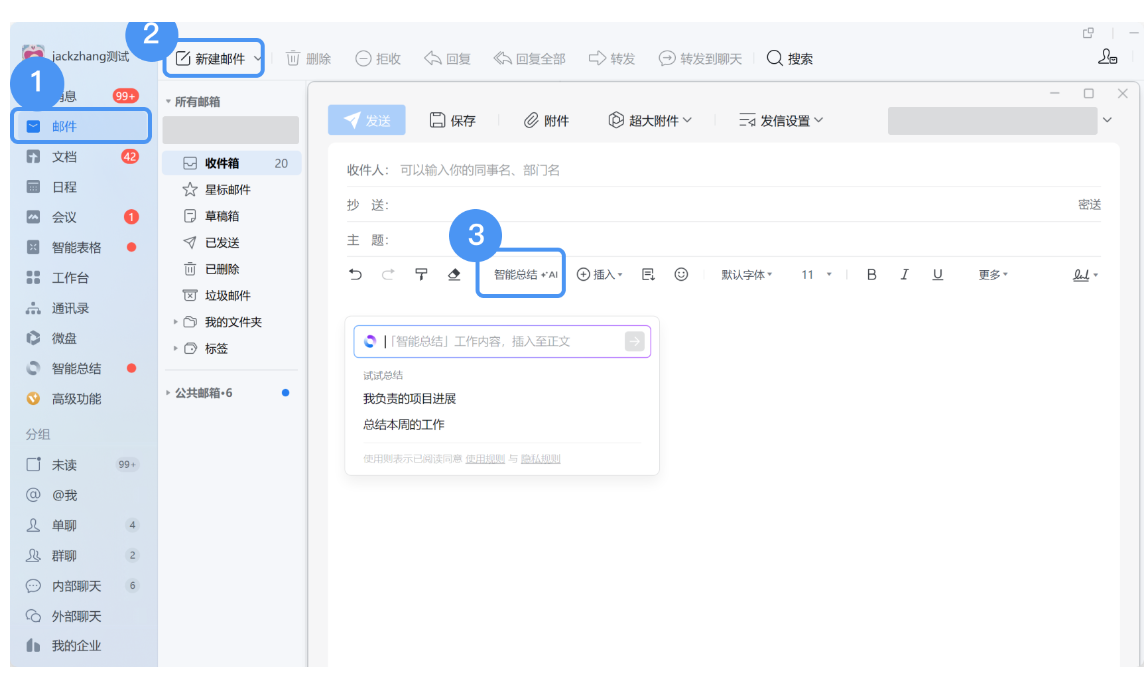Click the emoji smiley icon
The image size is (1148, 688).
point(681,274)
